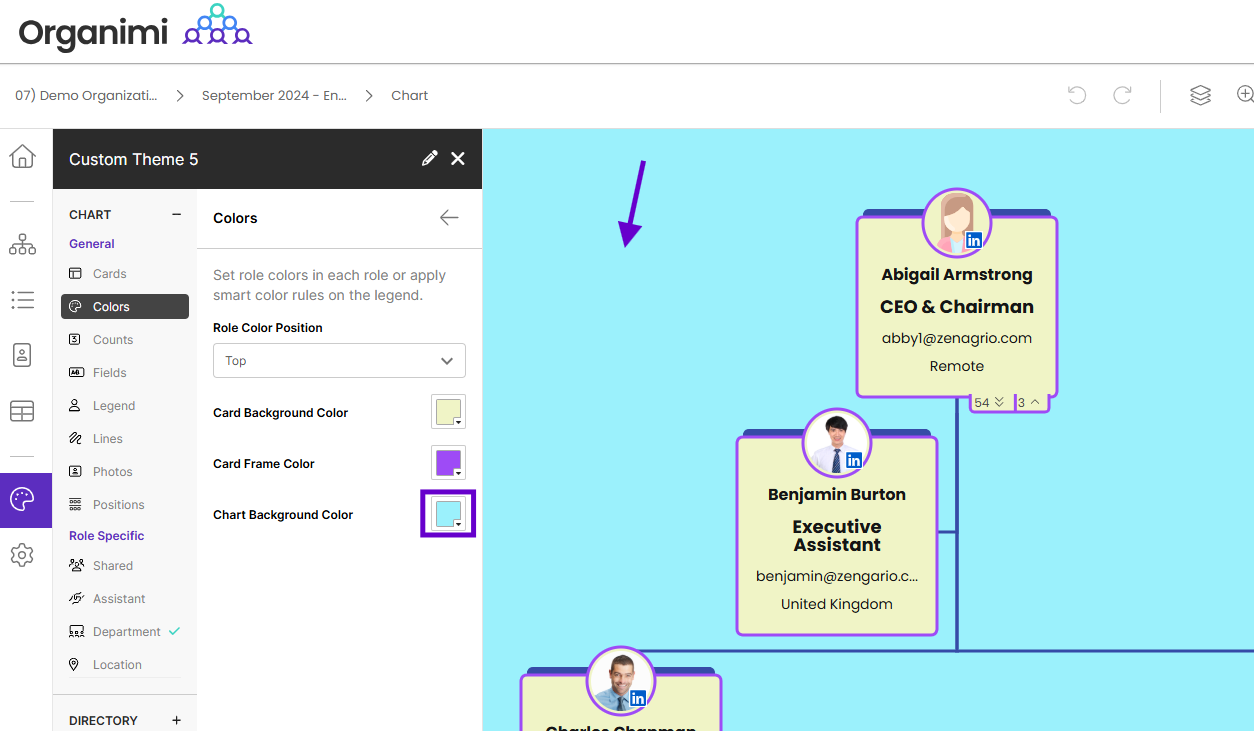Click the back arrow in Colors panel
The height and width of the screenshot is (731, 1254).
click(449, 218)
